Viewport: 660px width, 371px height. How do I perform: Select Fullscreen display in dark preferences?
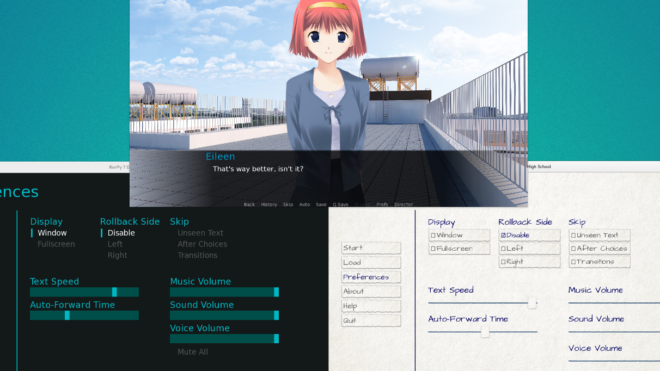click(56, 244)
